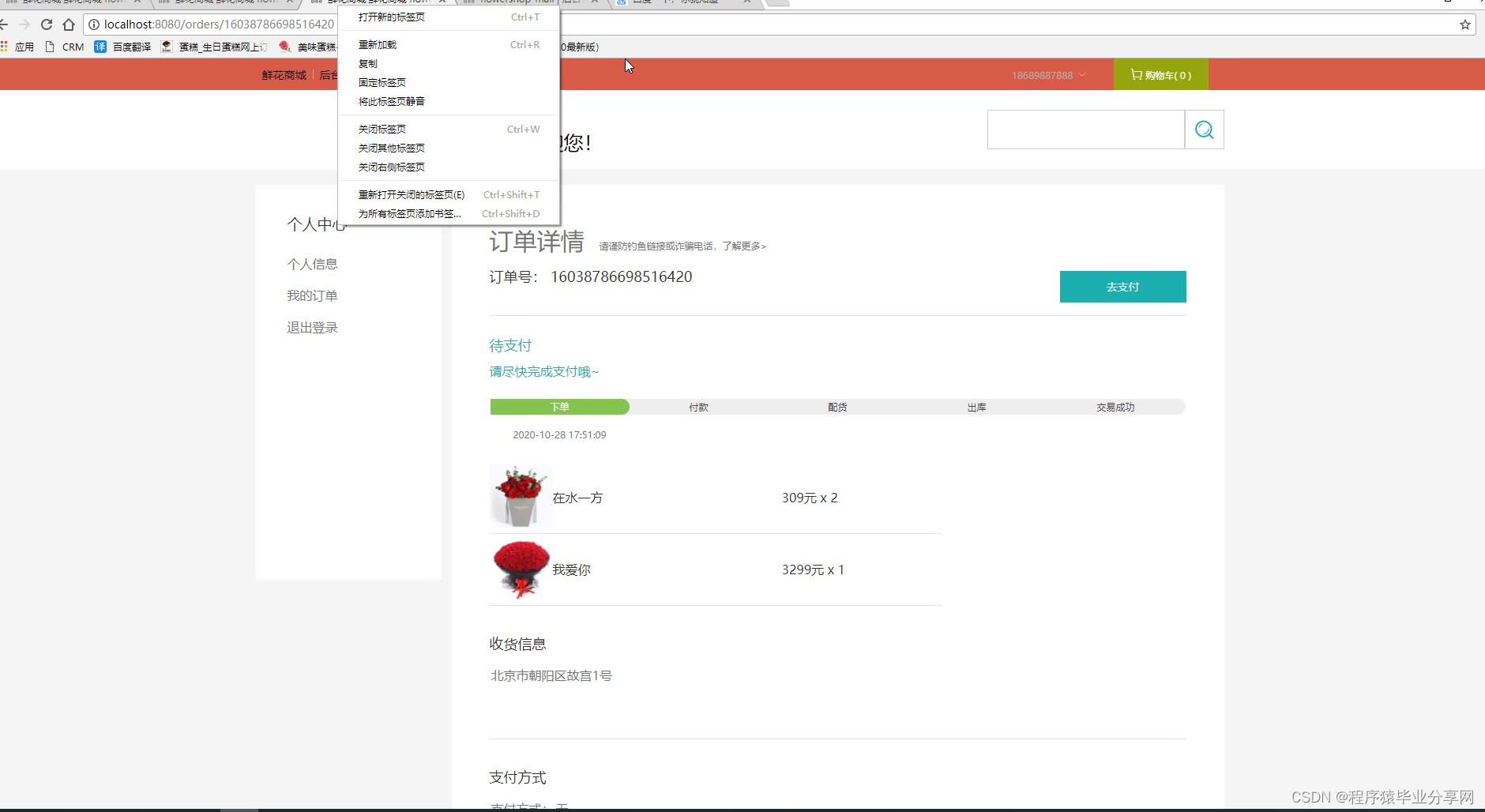Go to browser home page icon
The height and width of the screenshot is (812, 1485).
point(69,24)
